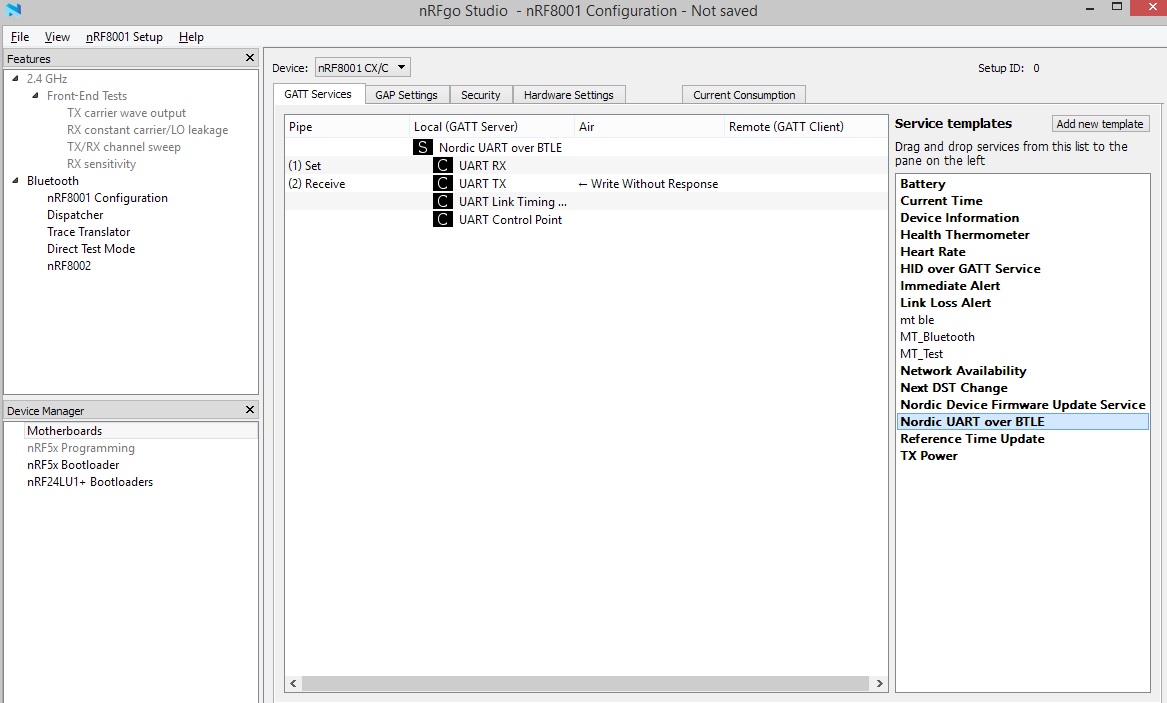Click the horizontal scrollbar track in GATT pane

(586, 683)
